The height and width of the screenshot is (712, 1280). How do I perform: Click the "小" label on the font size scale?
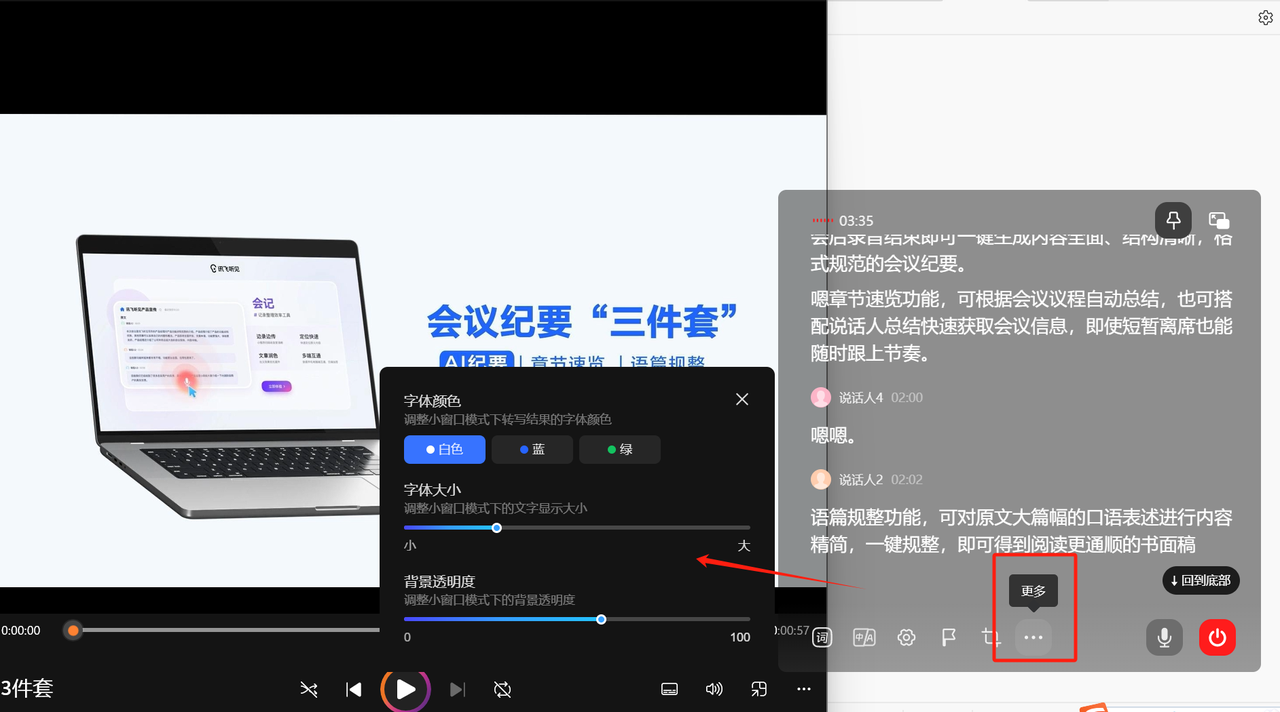410,546
